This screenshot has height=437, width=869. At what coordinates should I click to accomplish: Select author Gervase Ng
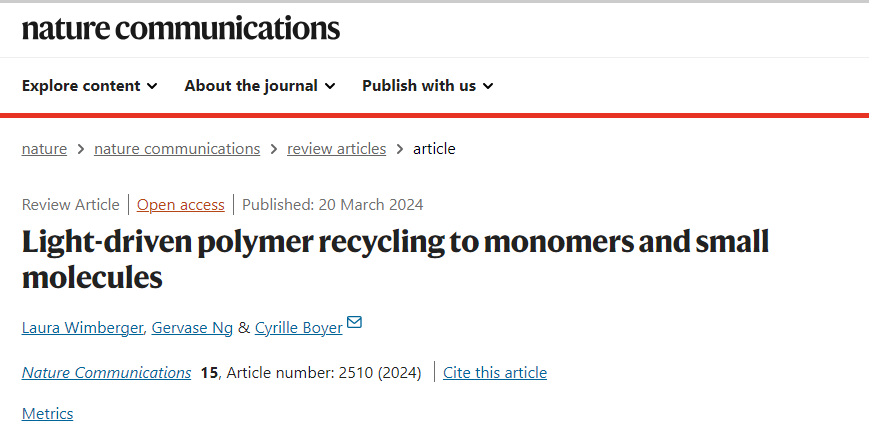pyautogui.click(x=192, y=328)
